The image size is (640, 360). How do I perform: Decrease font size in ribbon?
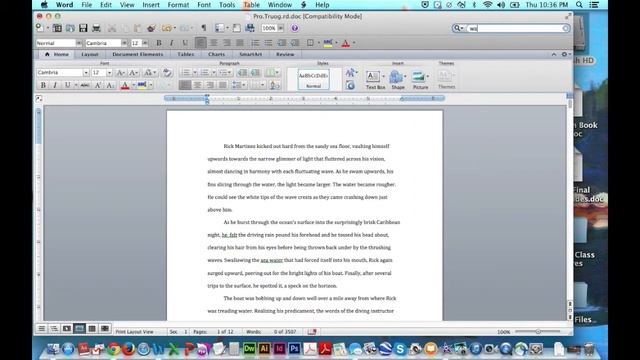click(133, 73)
